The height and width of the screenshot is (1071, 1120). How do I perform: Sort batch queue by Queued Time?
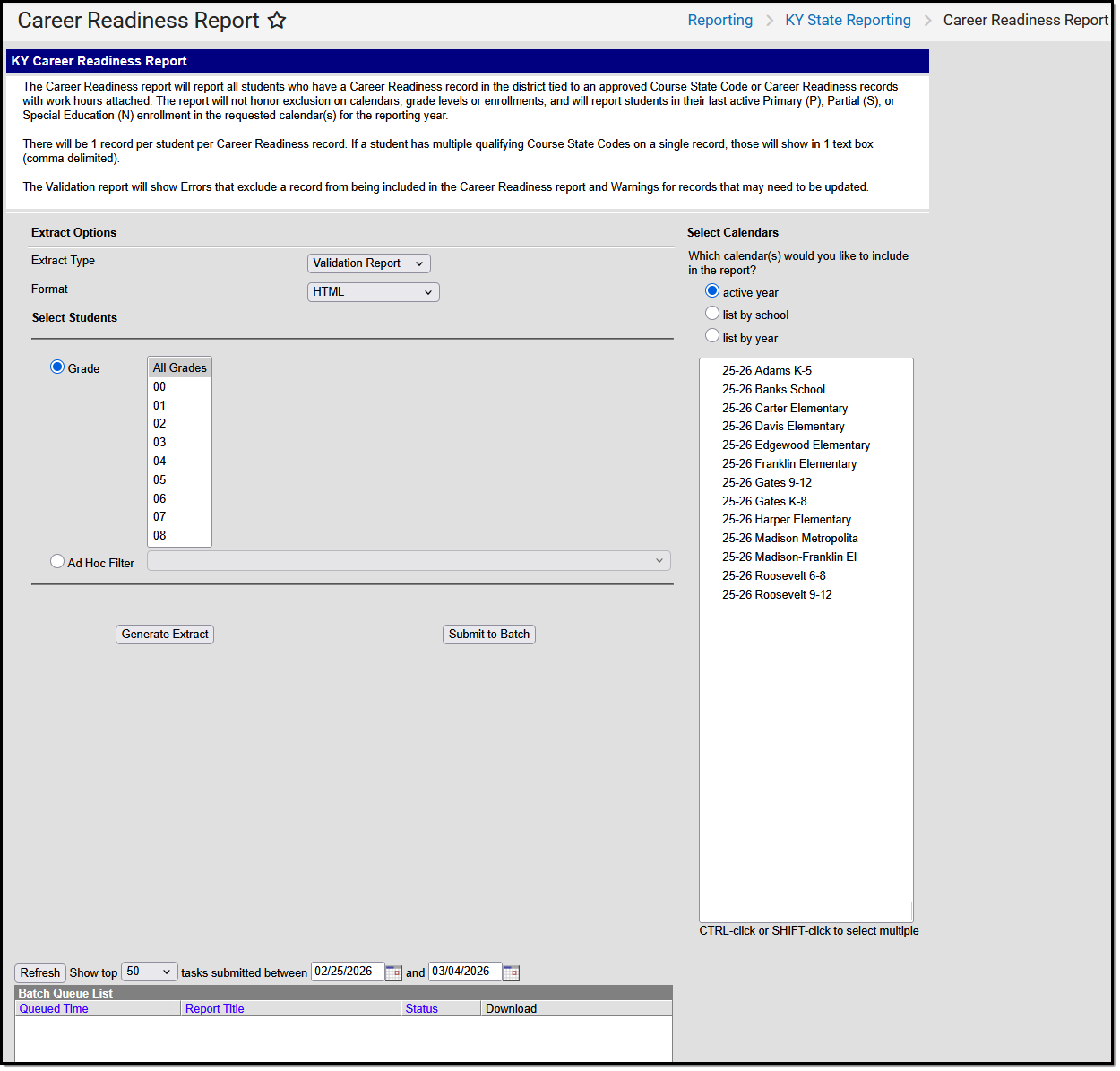(x=53, y=1008)
